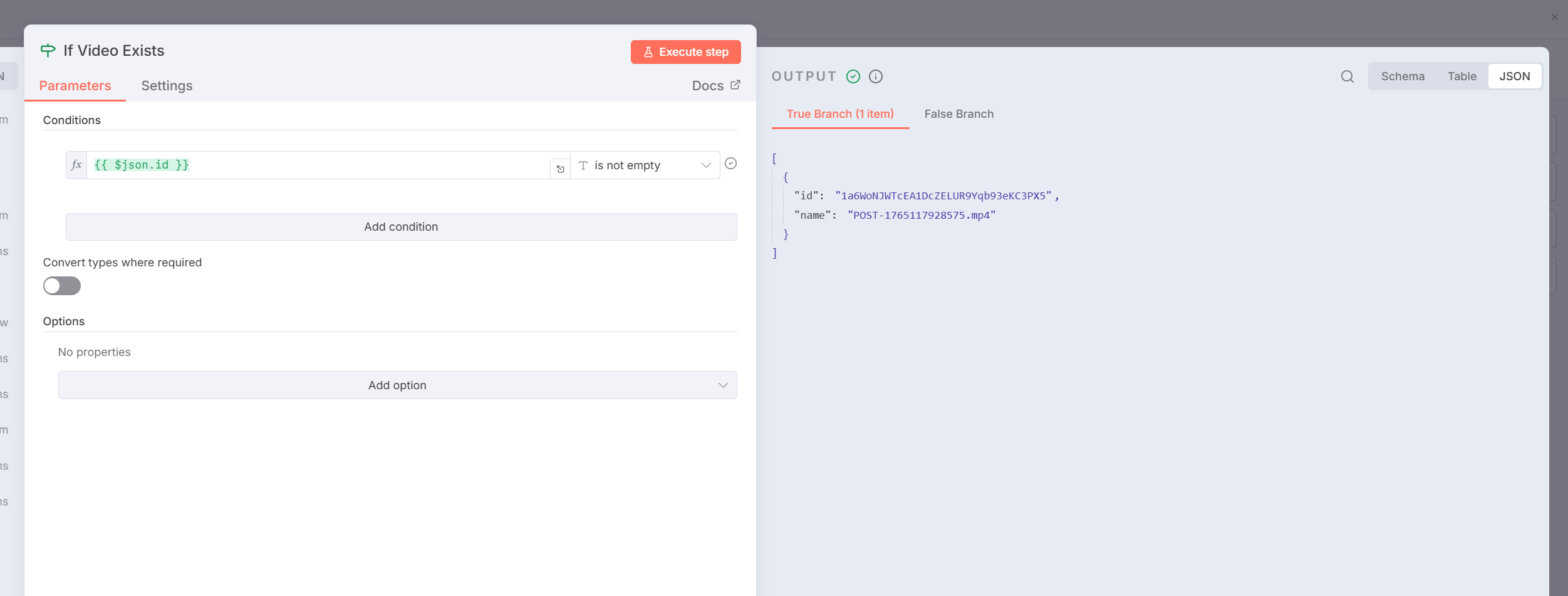Select the Parameters tab
This screenshot has width=1568, height=596.
(x=75, y=86)
